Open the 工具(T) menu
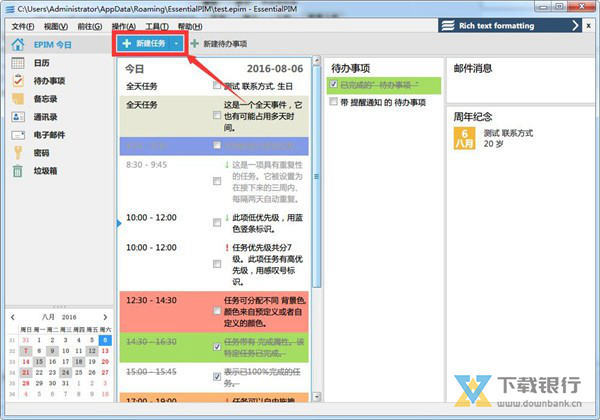This screenshot has height=420, width=600. click(x=155, y=25)
